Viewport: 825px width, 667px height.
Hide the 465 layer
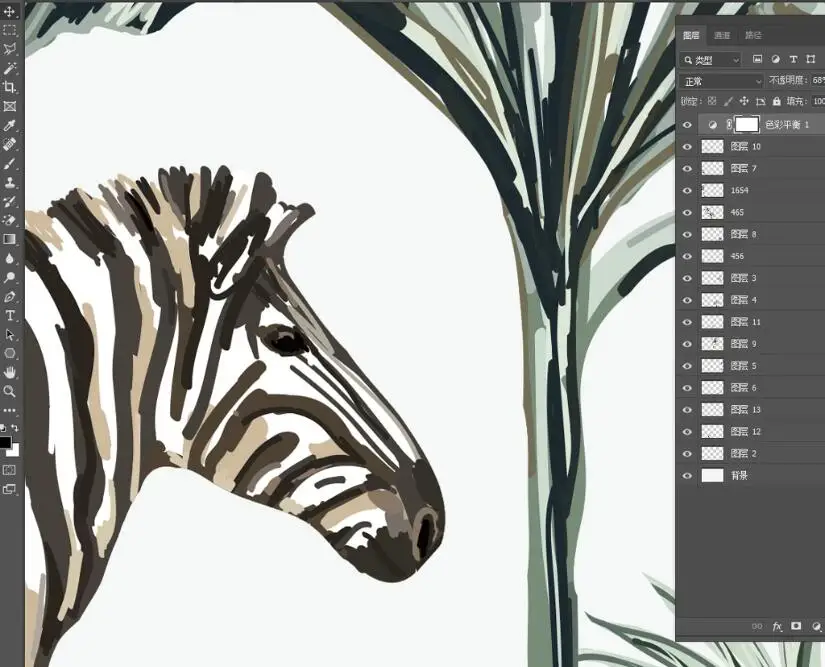point(687,213)
